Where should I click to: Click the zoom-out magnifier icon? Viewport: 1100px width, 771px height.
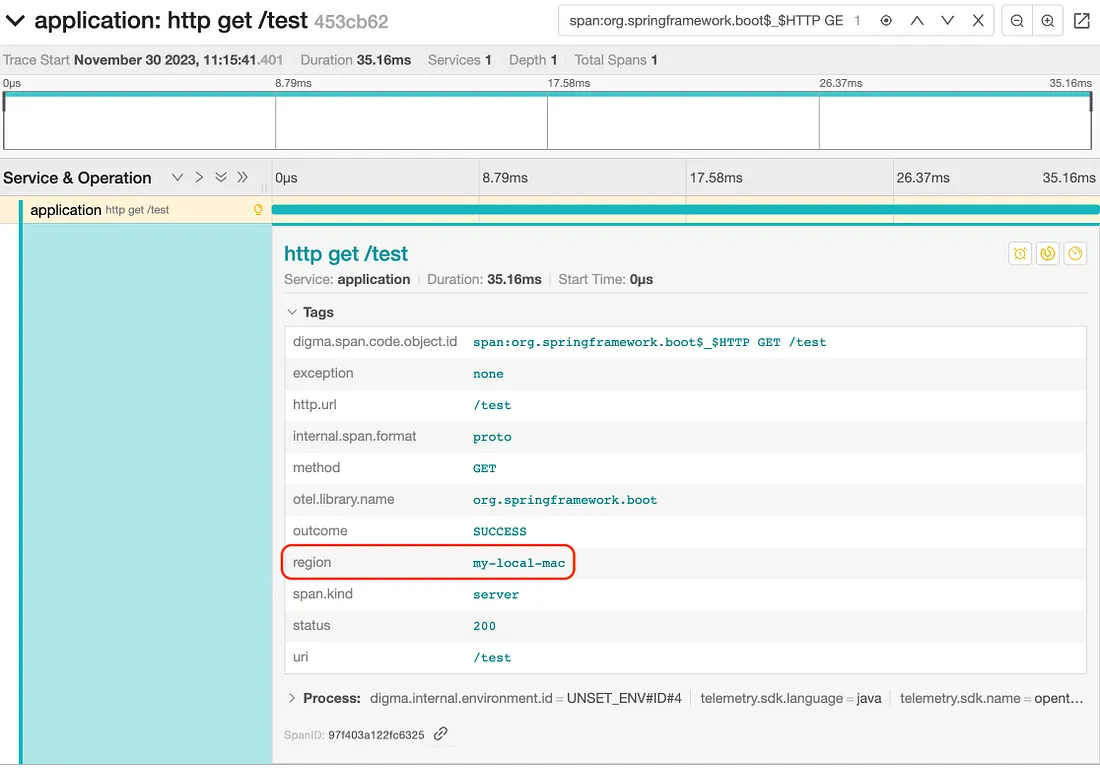click(x=1015, y=19)
